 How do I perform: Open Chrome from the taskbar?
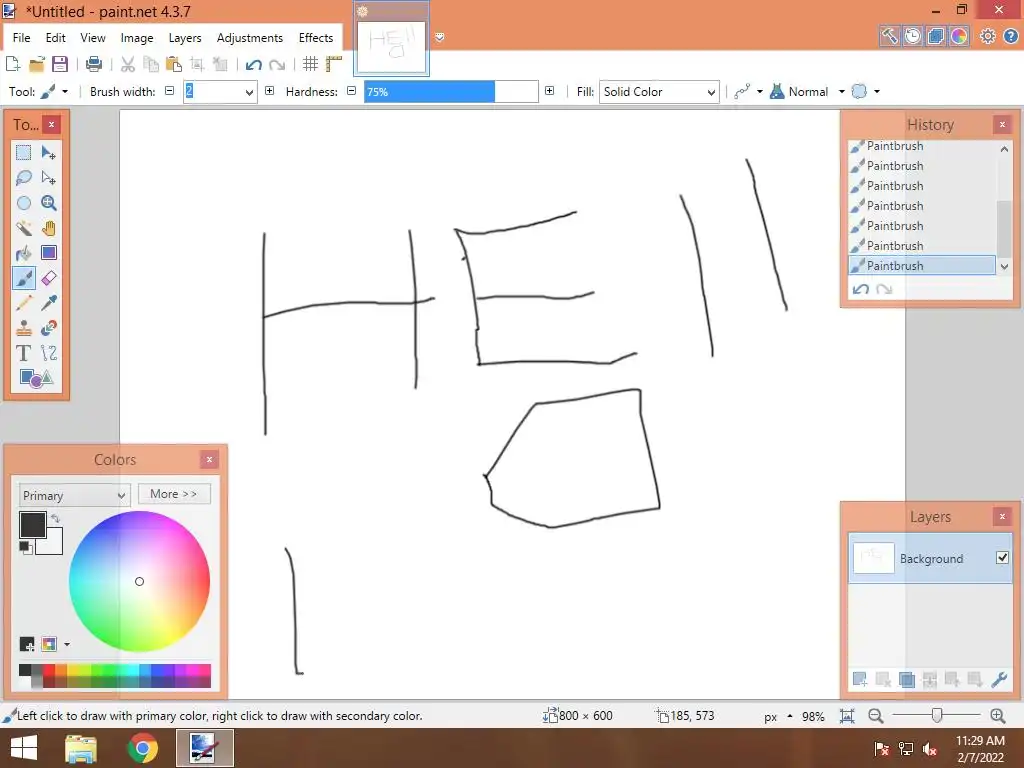pos(142,748)
